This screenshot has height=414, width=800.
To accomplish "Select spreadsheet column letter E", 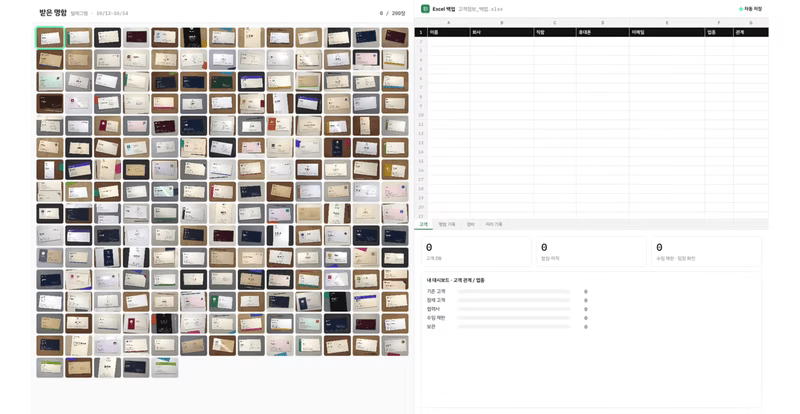I will (667, 23).
